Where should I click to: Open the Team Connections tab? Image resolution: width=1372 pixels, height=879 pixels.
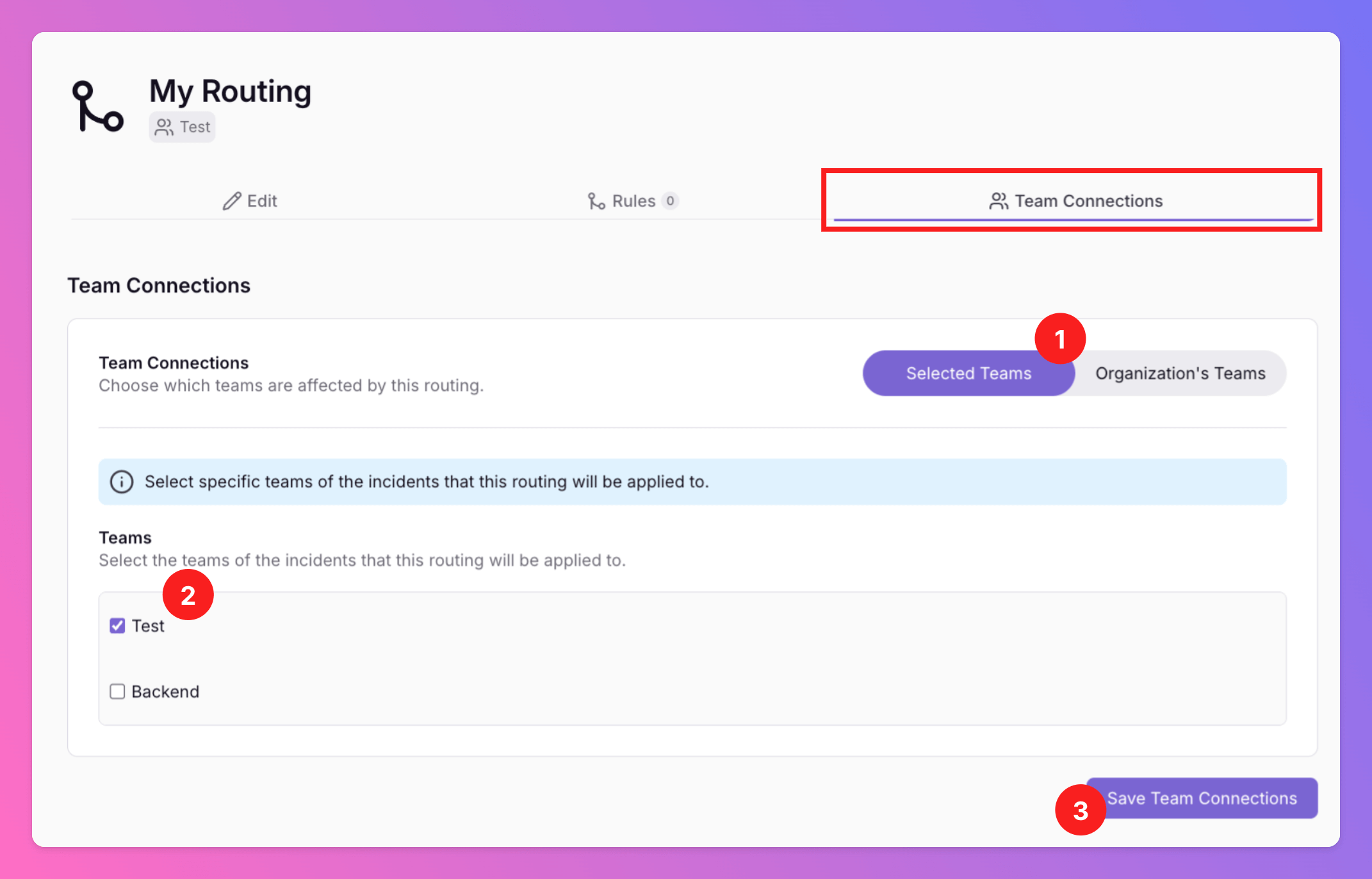click(1076, 201)
